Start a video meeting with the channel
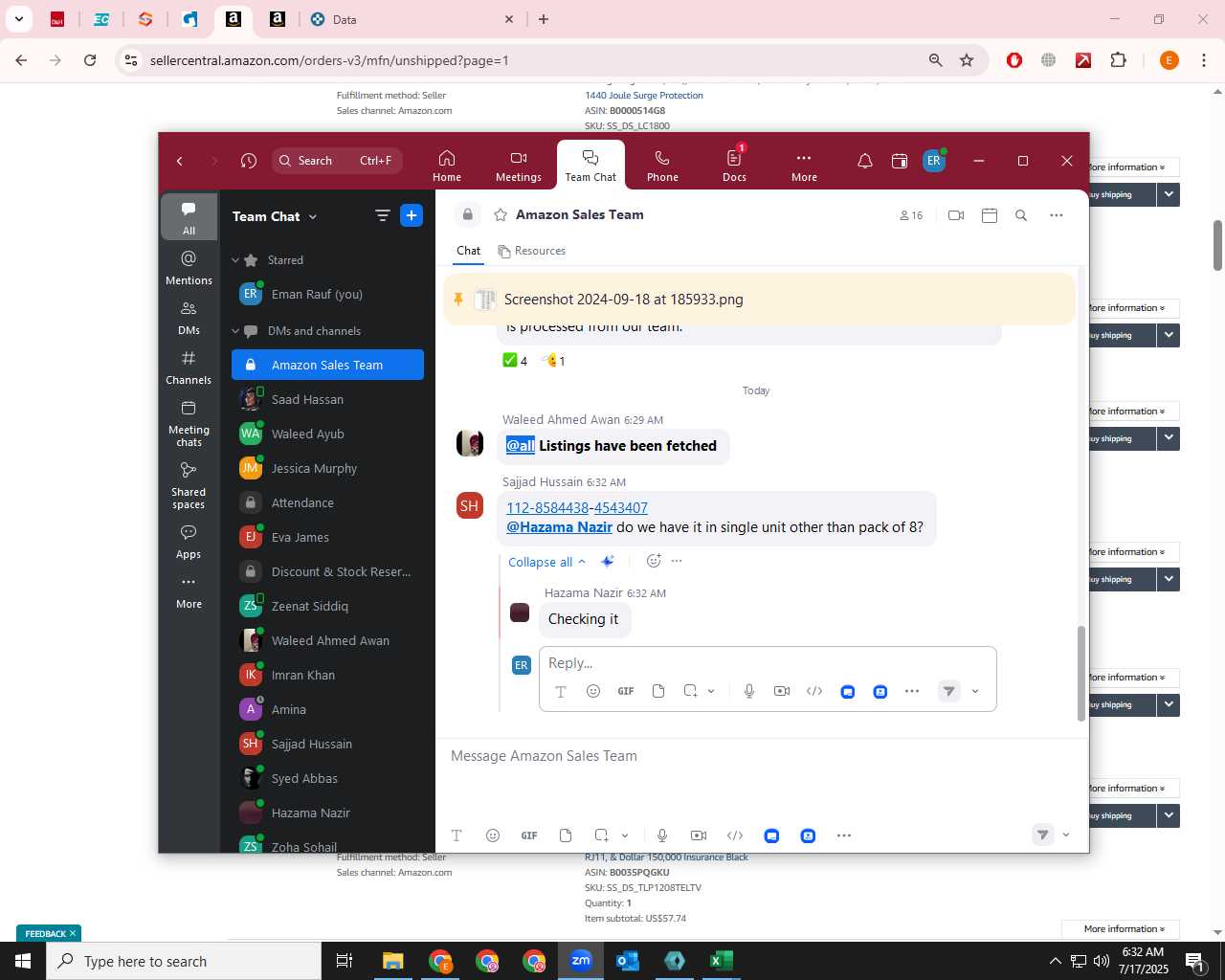Screen dimensions: 1225x980 pyautogui.click(x=956, y=215)
